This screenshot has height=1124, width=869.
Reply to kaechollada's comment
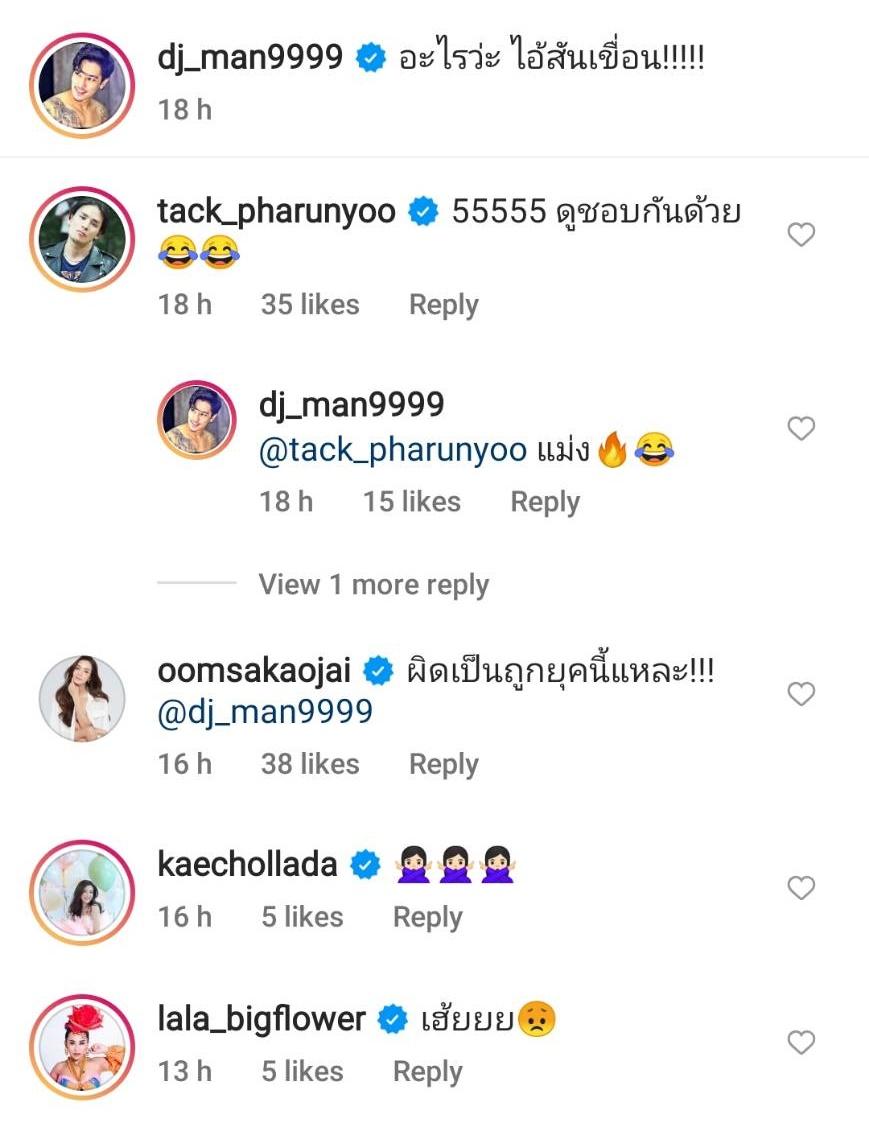(427, 917)
